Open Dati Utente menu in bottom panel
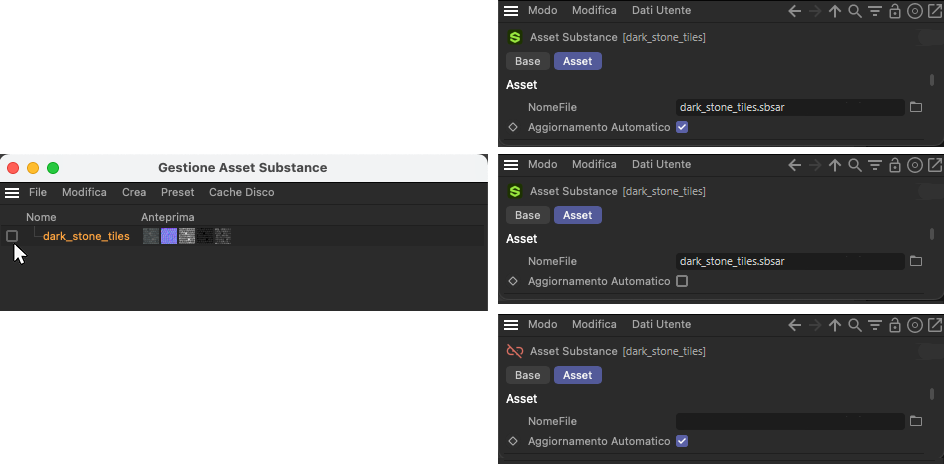 point(661,324)
